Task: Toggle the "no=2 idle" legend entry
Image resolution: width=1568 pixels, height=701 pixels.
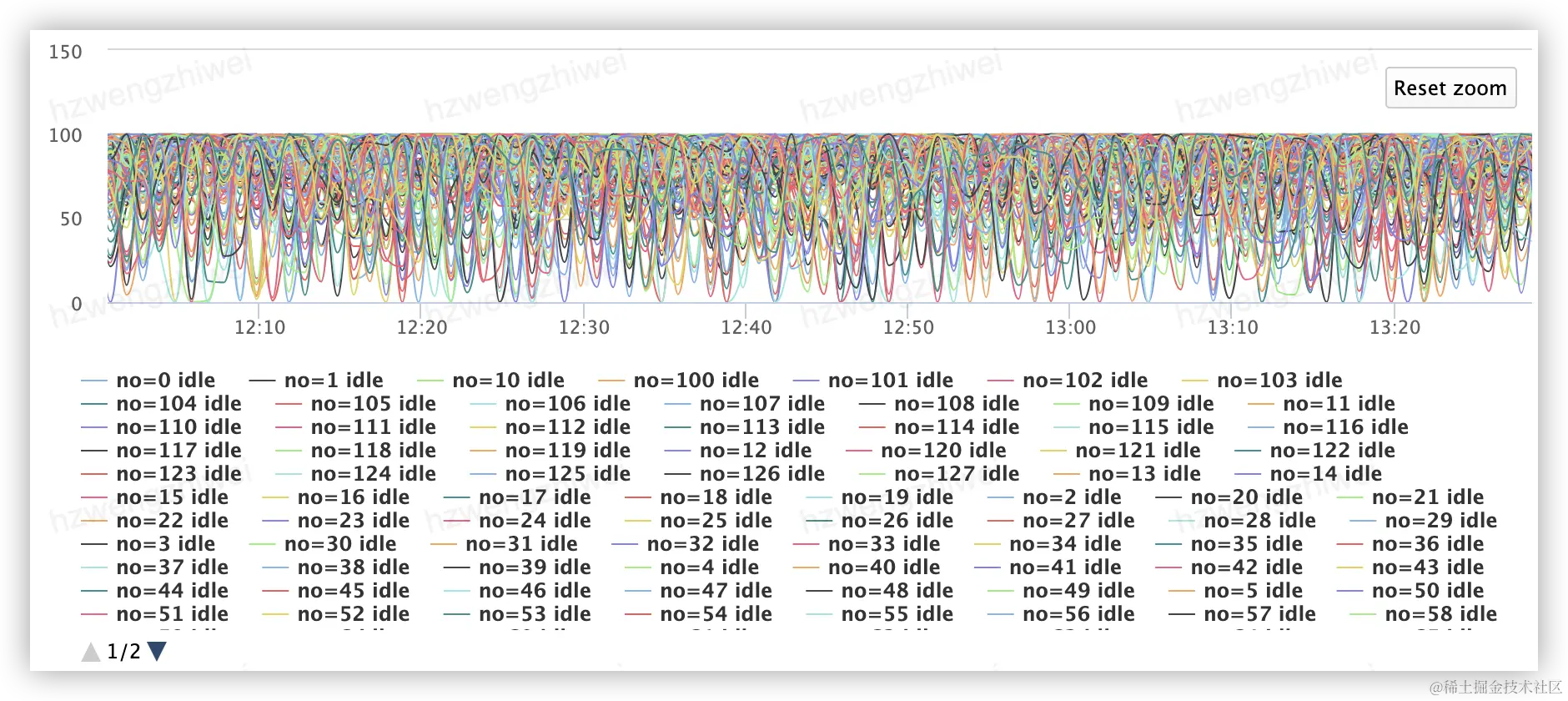Action: [1054, 497]
